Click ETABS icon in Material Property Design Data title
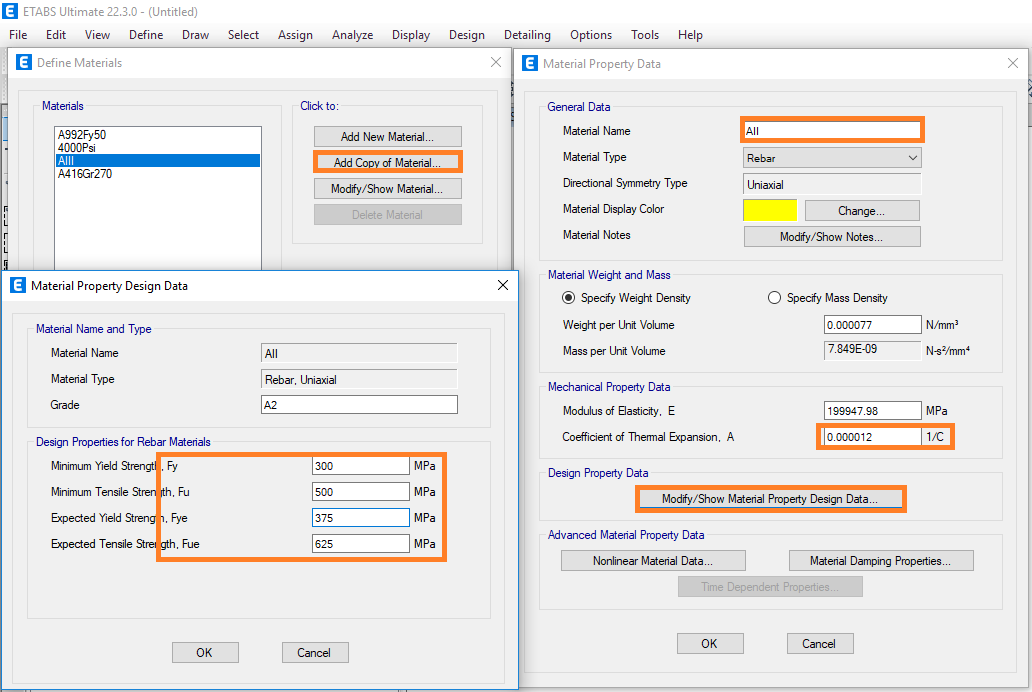 coord(18,285)
